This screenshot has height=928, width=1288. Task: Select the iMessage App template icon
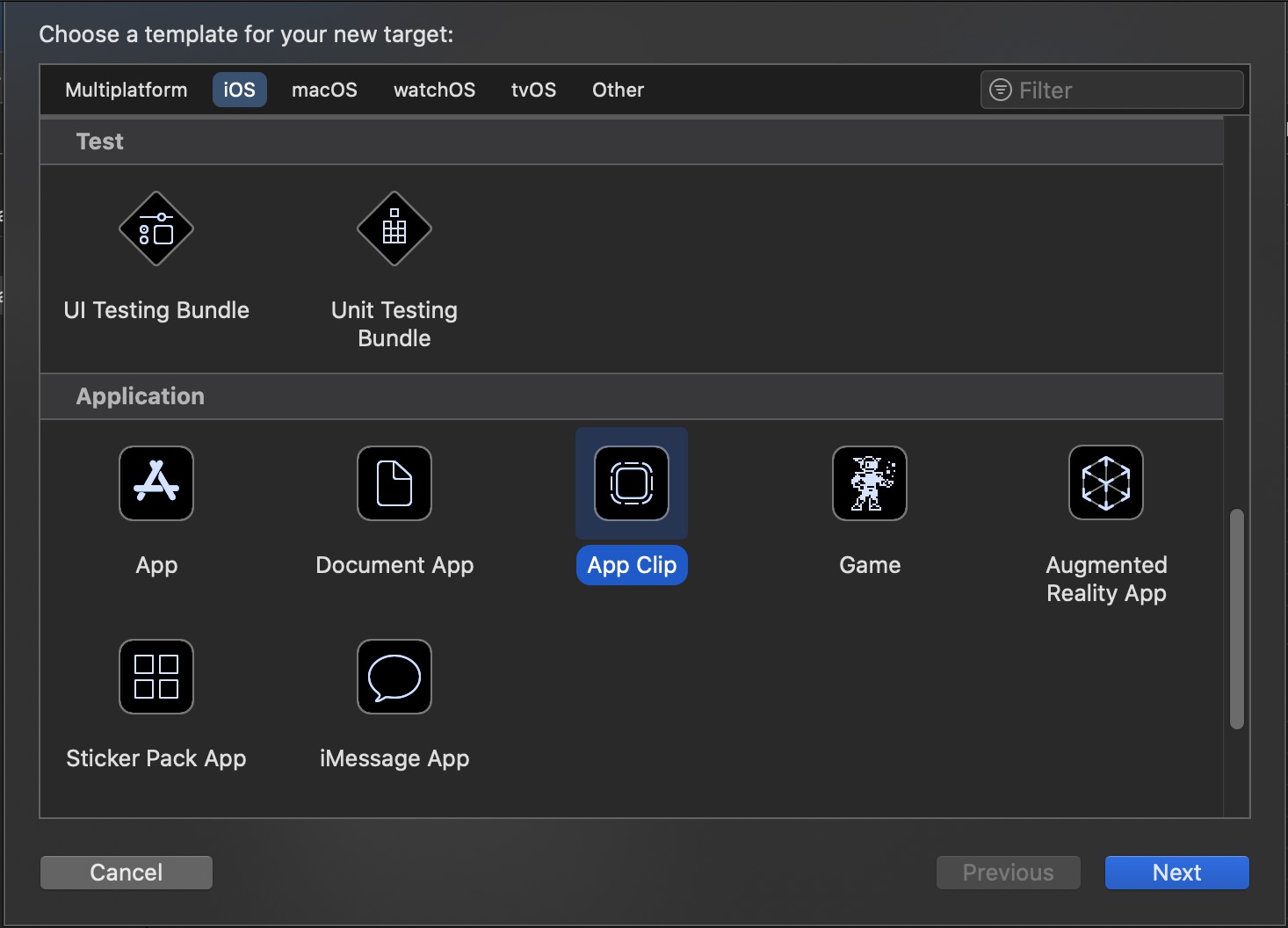coord(394,677)
